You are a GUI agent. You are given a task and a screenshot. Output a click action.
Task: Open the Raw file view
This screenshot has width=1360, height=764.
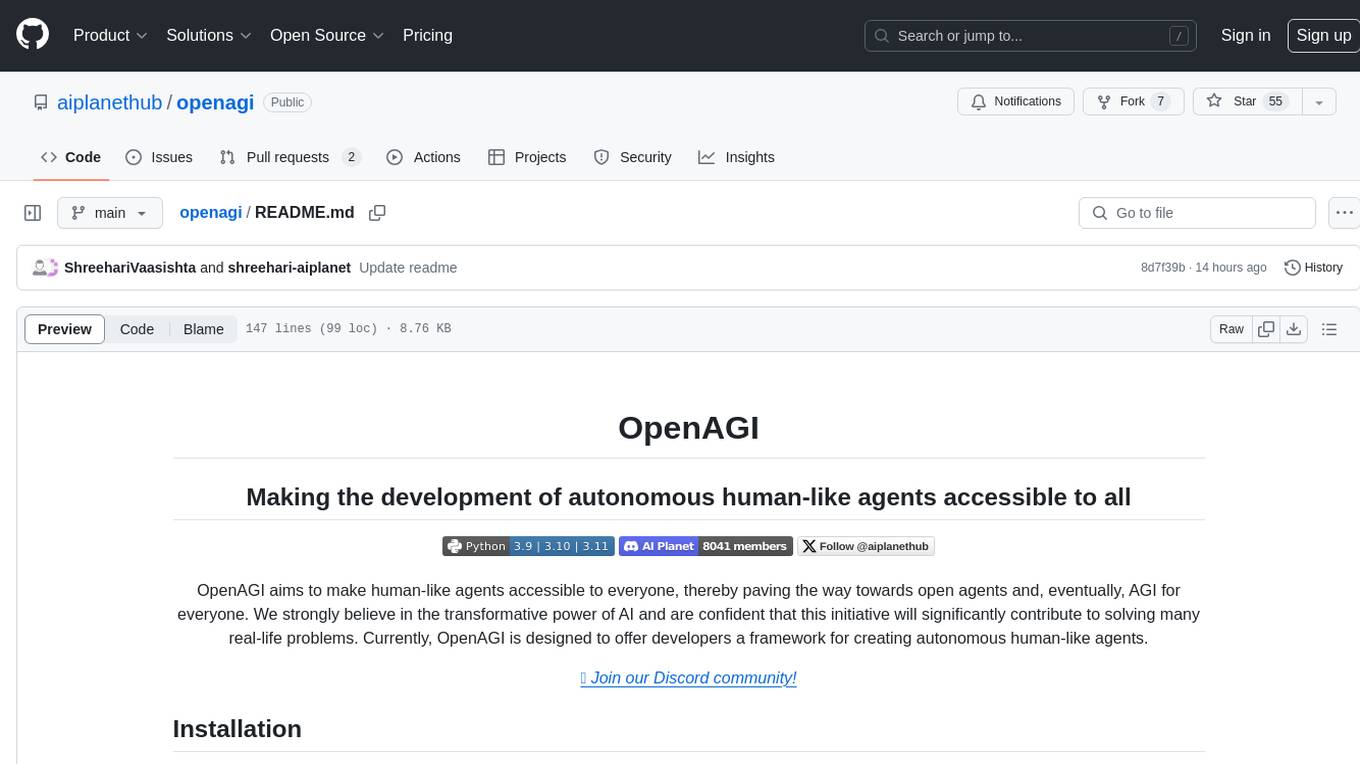[x=1231, y=329]
